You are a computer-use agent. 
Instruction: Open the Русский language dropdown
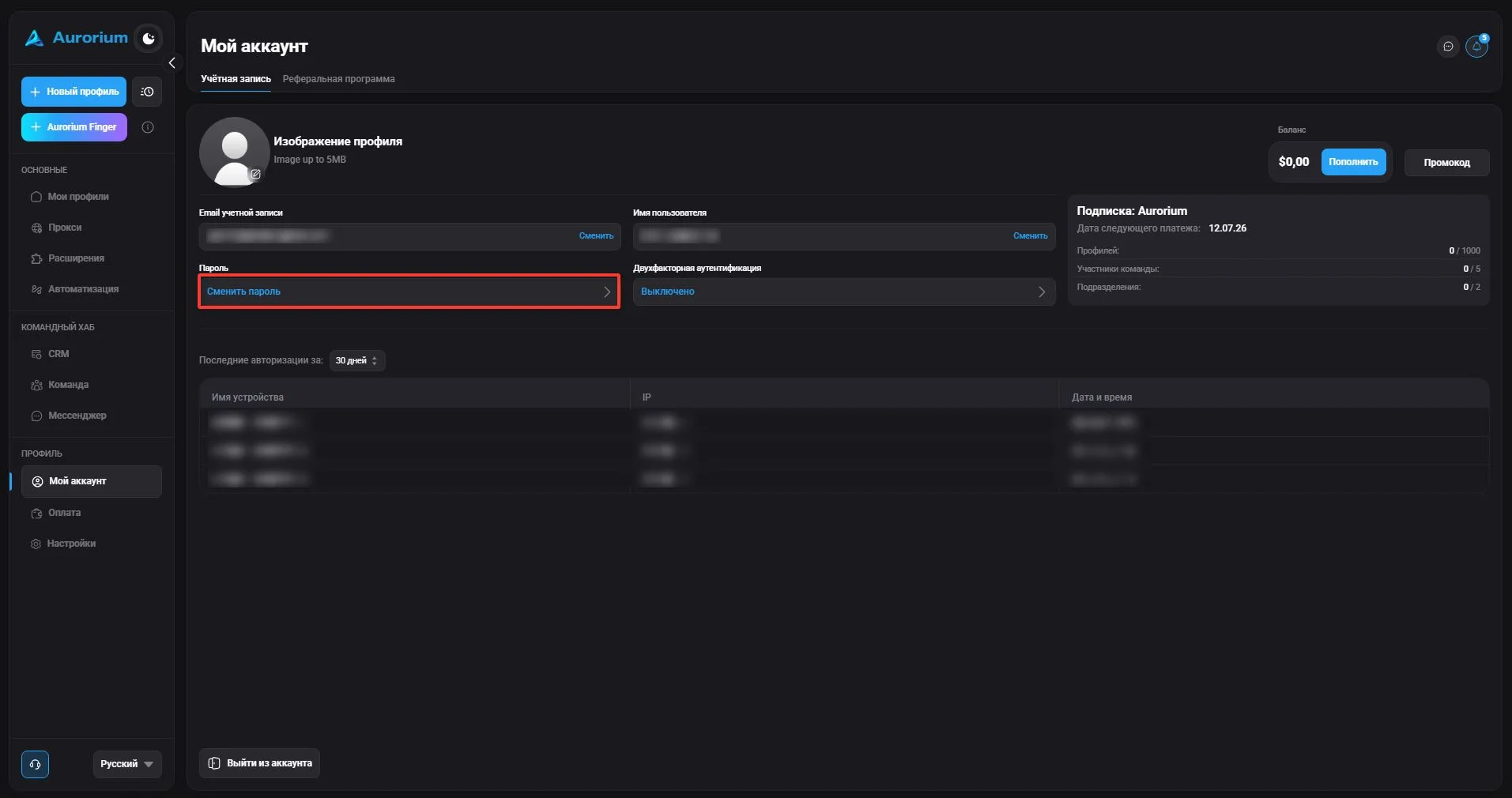click(127, 764)
